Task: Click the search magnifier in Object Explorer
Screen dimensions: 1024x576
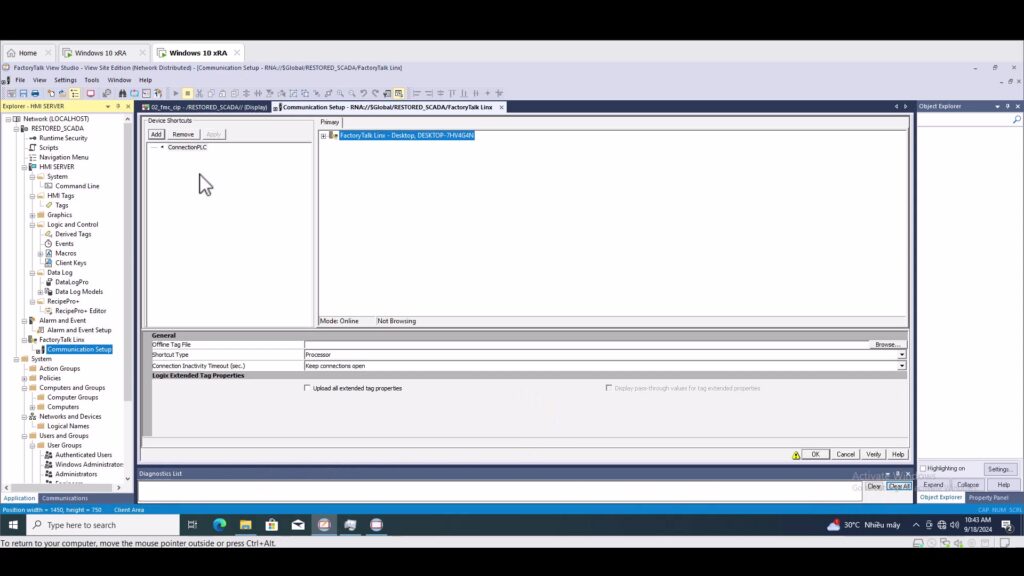Action: (x=1017, y=119)
